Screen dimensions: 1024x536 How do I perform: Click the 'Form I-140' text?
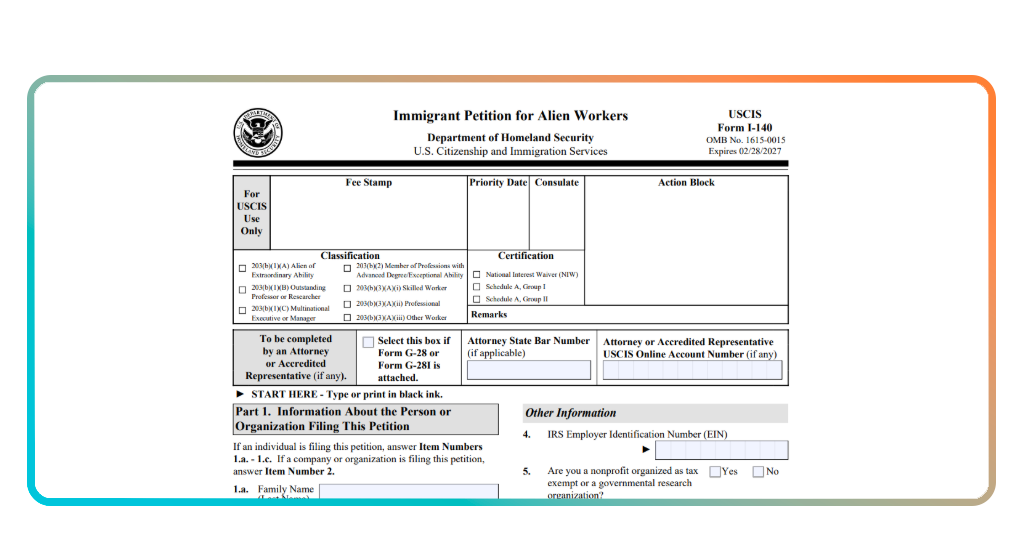[745, 128]
